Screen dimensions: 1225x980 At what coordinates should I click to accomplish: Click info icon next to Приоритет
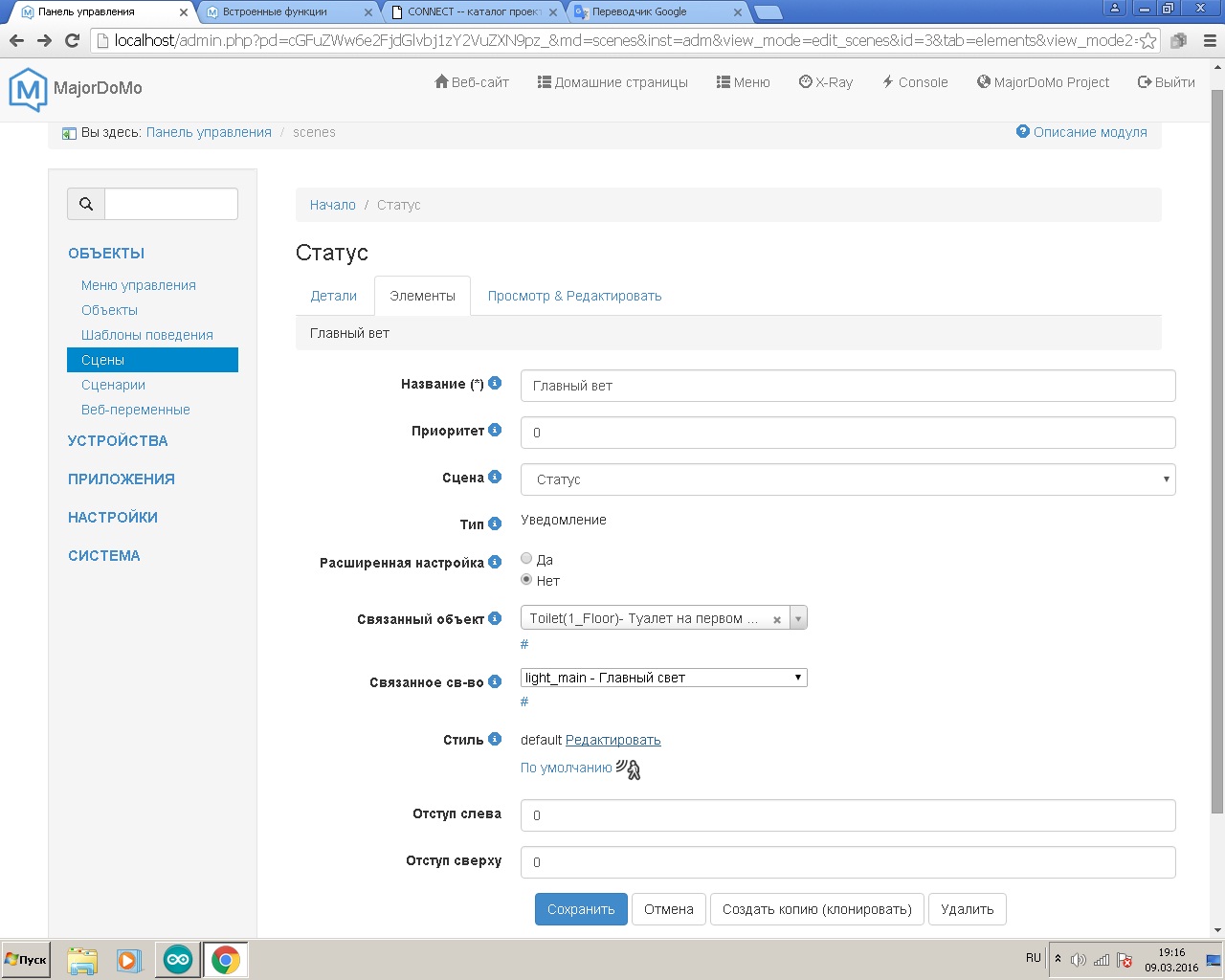click(495, 430)
